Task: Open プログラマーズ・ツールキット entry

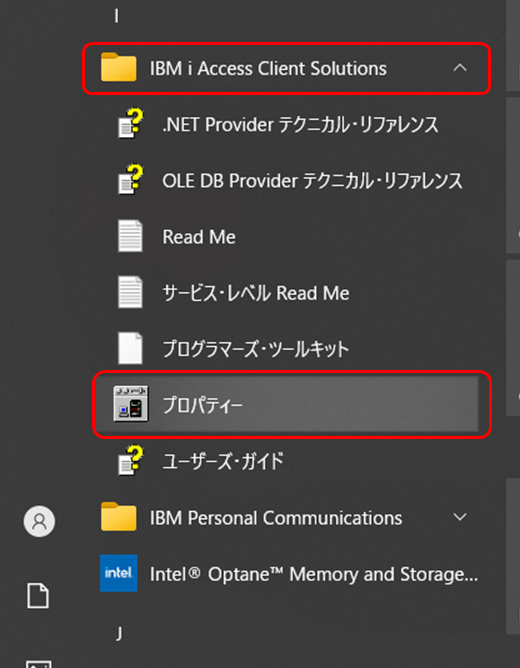Action: tap(256, 349)
